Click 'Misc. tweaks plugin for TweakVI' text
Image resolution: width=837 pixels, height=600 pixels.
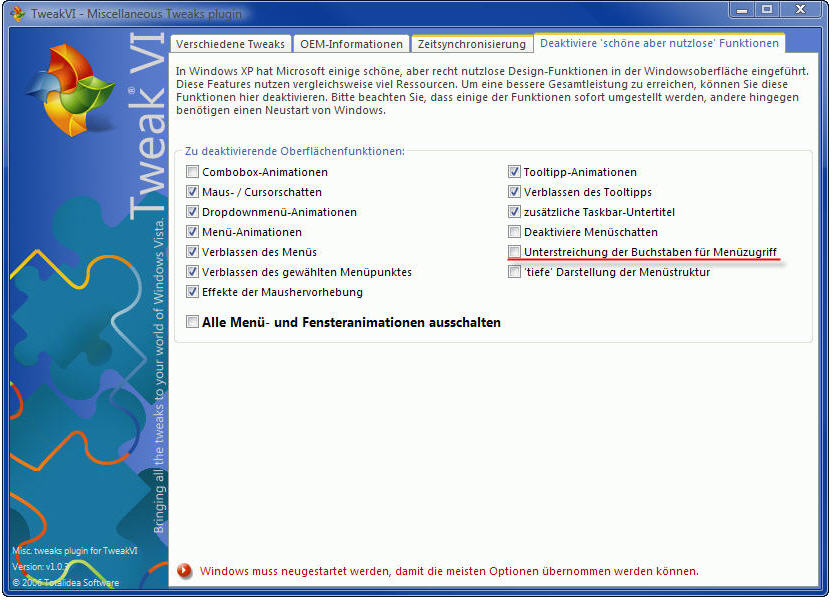pyautogui.click(x=75, y=550)
